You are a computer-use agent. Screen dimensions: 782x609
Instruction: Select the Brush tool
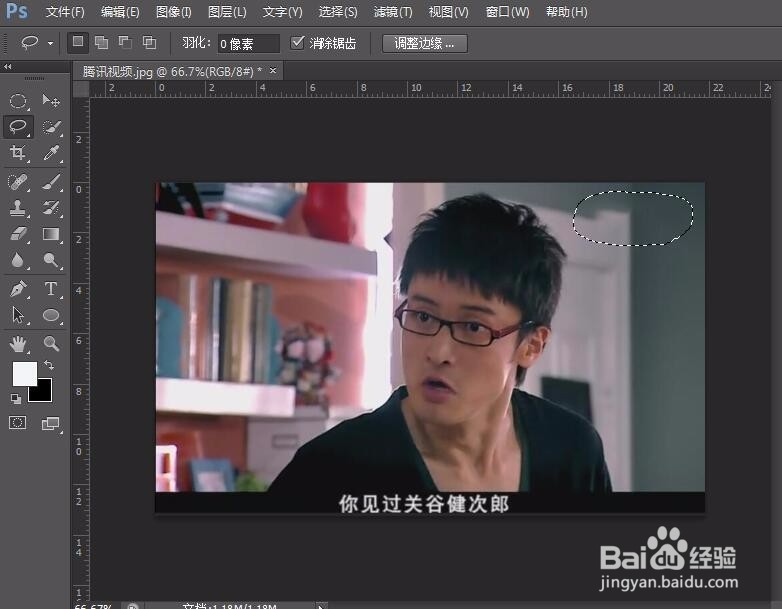(x=51, y=182)
